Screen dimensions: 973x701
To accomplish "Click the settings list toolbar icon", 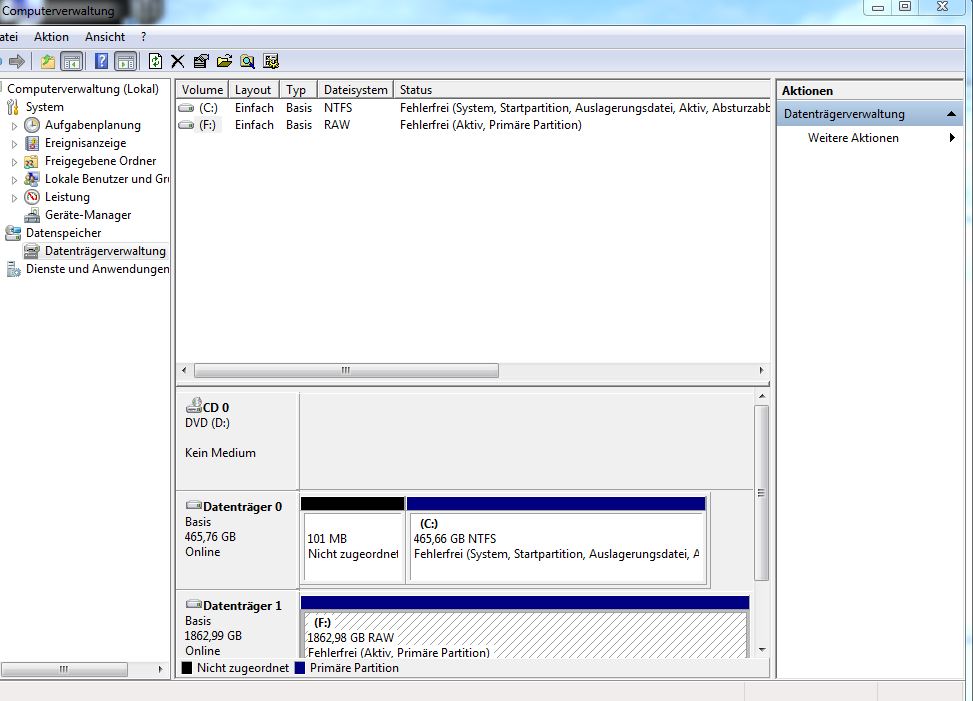I will pos(271,61).
